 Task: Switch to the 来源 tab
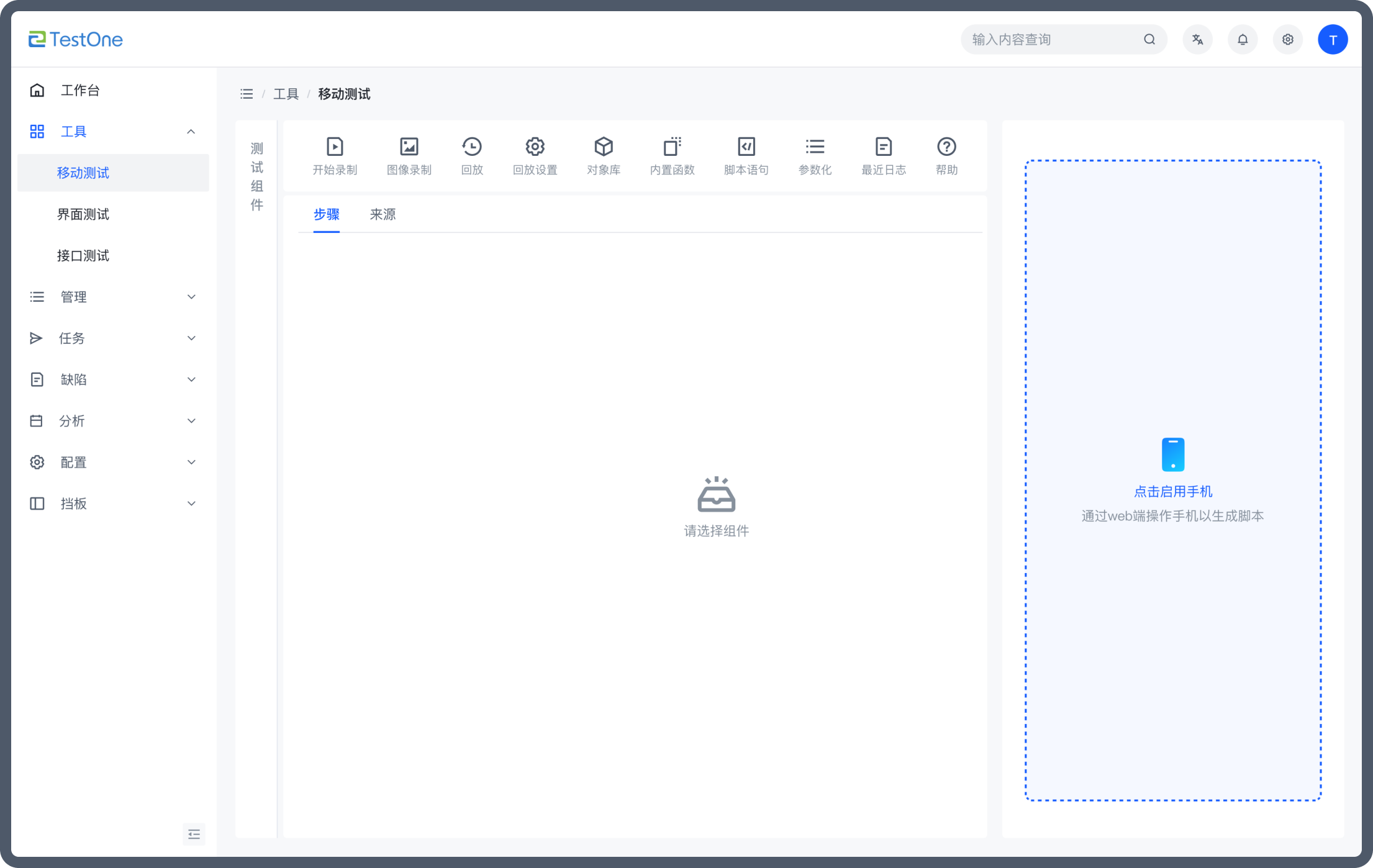(383, 215)
